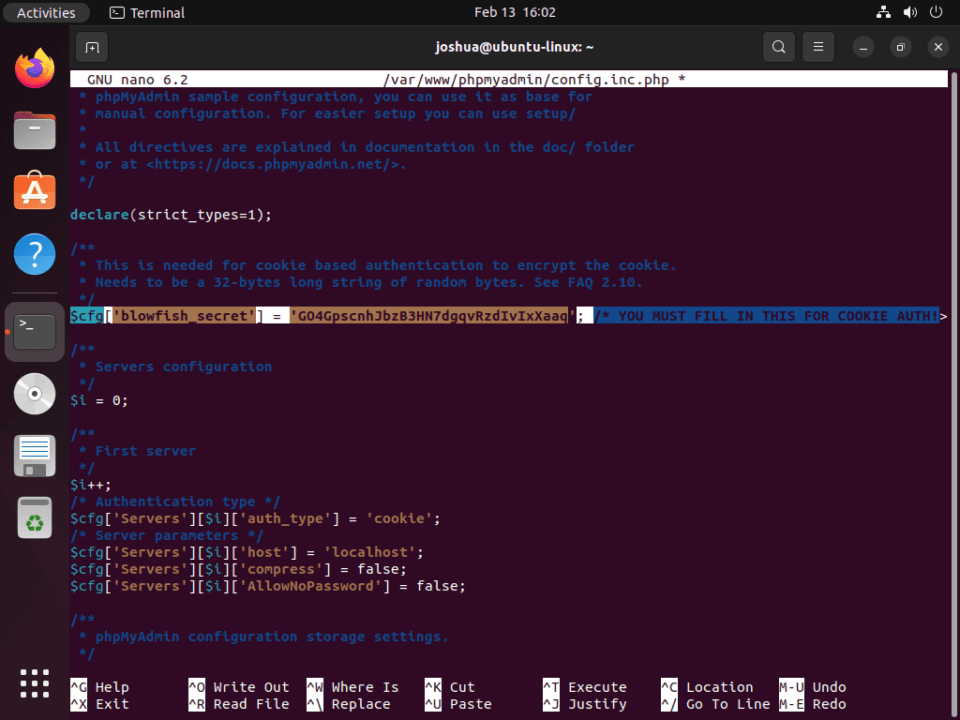Screen dimensions: 960x720
Task: Open the CD media player icon in the dock
Action: pyautogui.click(x=34, y=394)
